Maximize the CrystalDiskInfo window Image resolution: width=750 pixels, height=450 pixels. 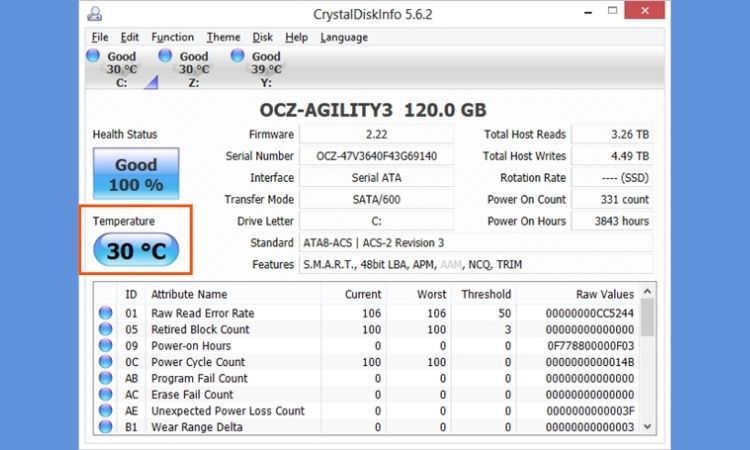(612, 11)
